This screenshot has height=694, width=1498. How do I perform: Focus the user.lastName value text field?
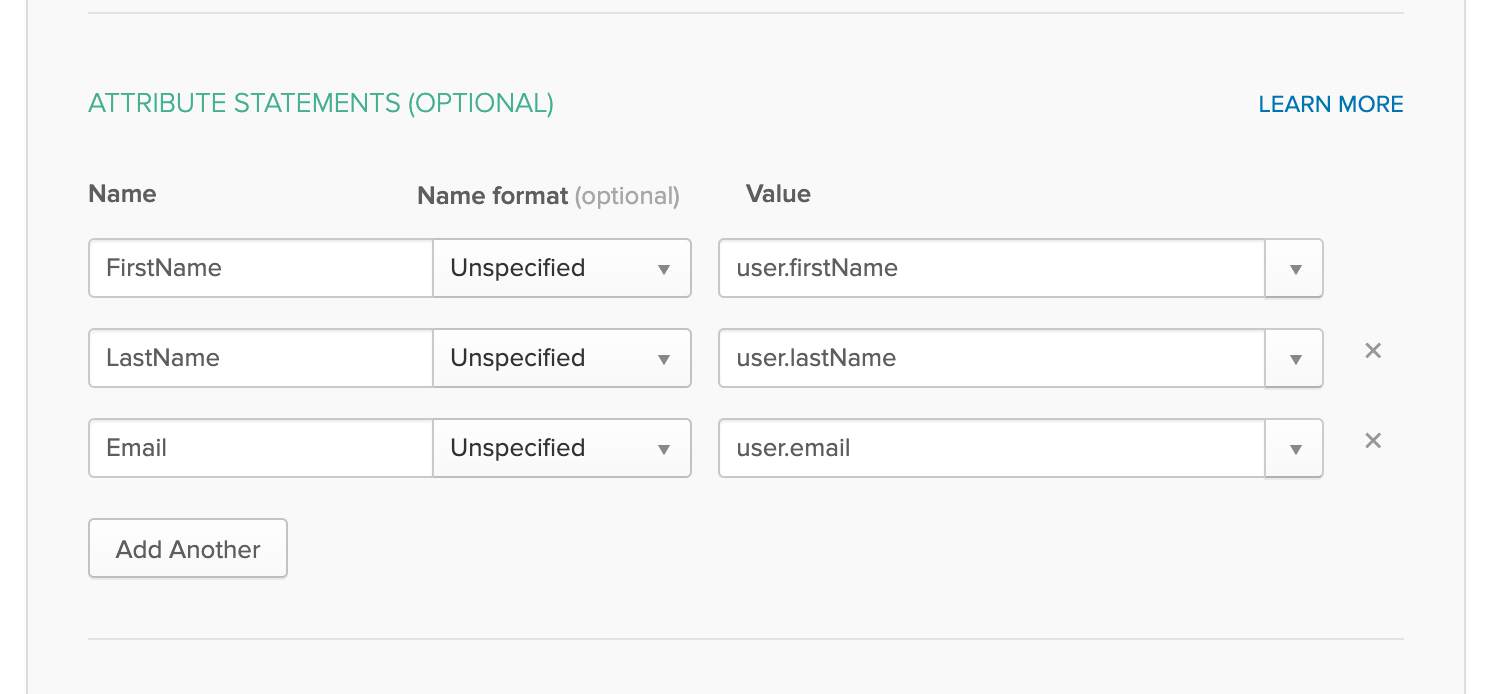(x=991, y=358)
